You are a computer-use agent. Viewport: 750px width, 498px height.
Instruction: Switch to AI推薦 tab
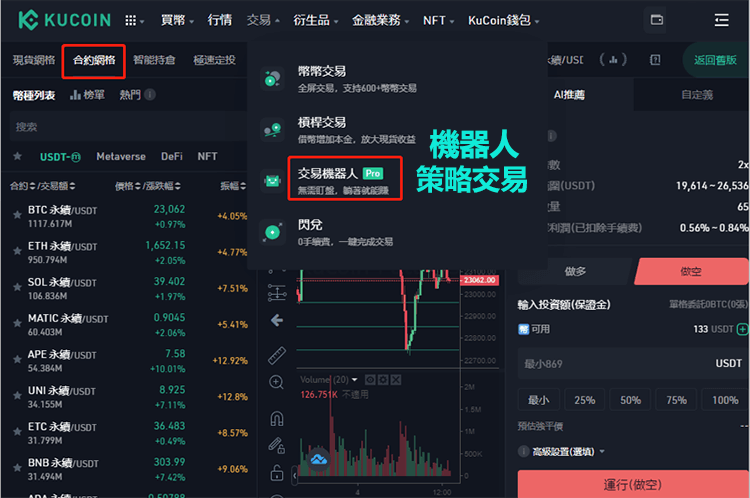(x=569, y=95)
